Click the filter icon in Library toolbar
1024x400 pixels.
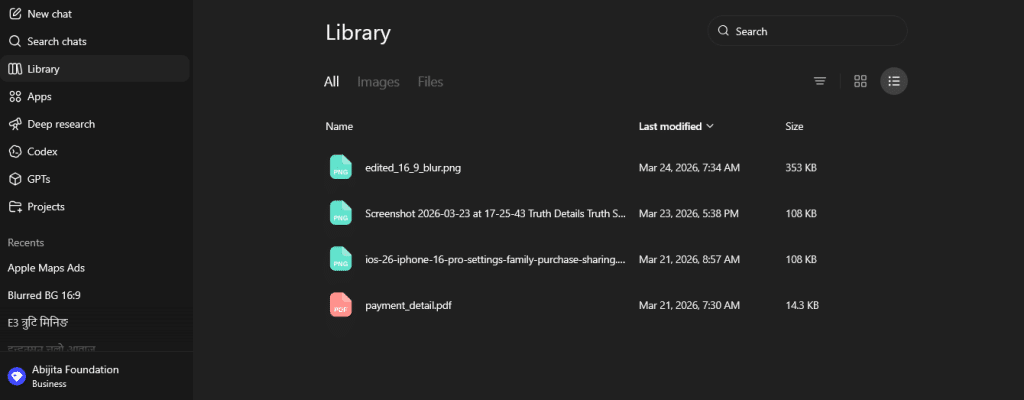point(820,81)
